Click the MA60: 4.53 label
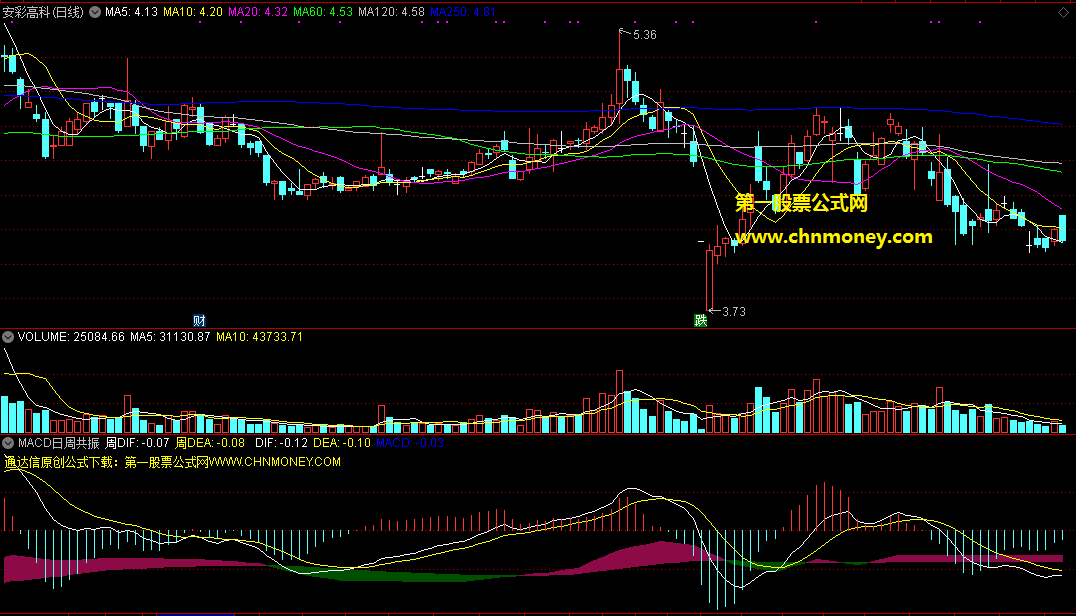Screen dimensions: 1076x616 (x=323, y=12)
